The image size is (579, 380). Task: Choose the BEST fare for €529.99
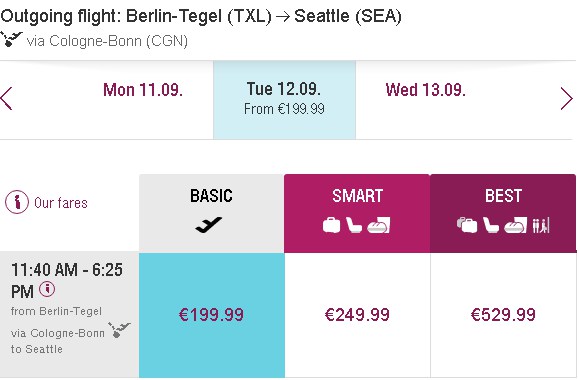pyautogui.click(x=503, y=315)
